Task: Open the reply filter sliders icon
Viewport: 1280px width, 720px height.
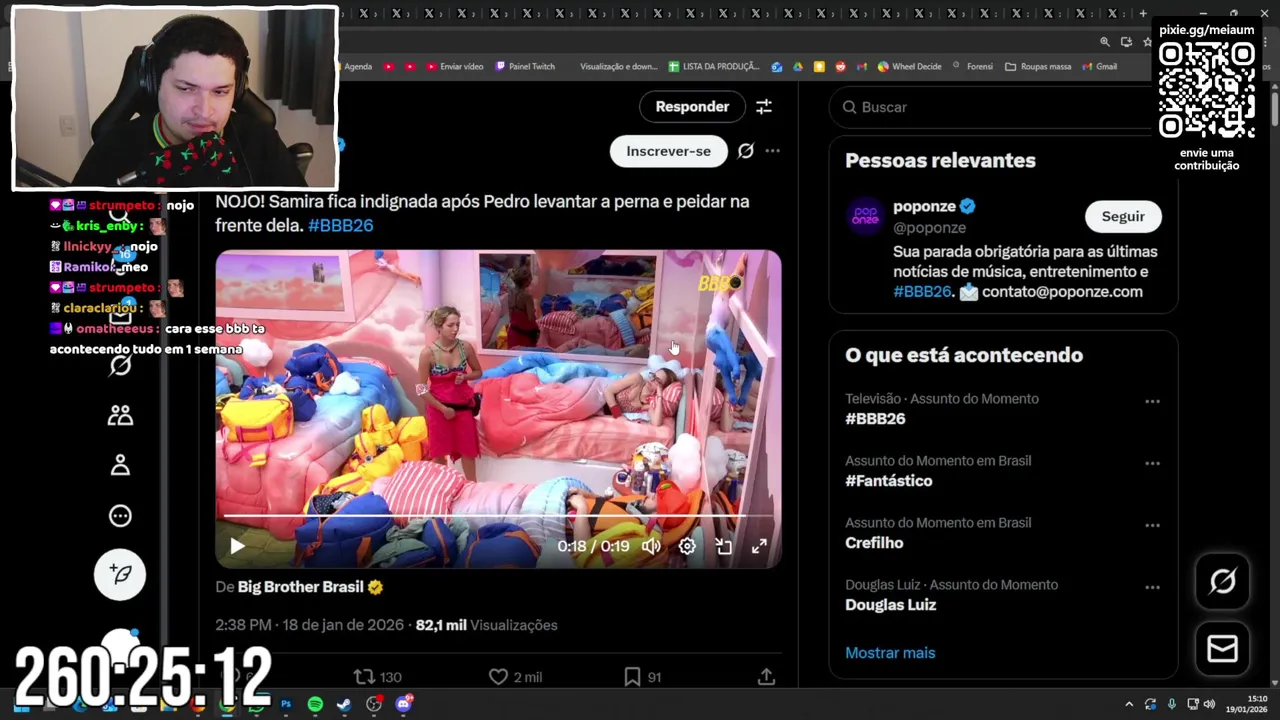Action: tap(764, 107)
